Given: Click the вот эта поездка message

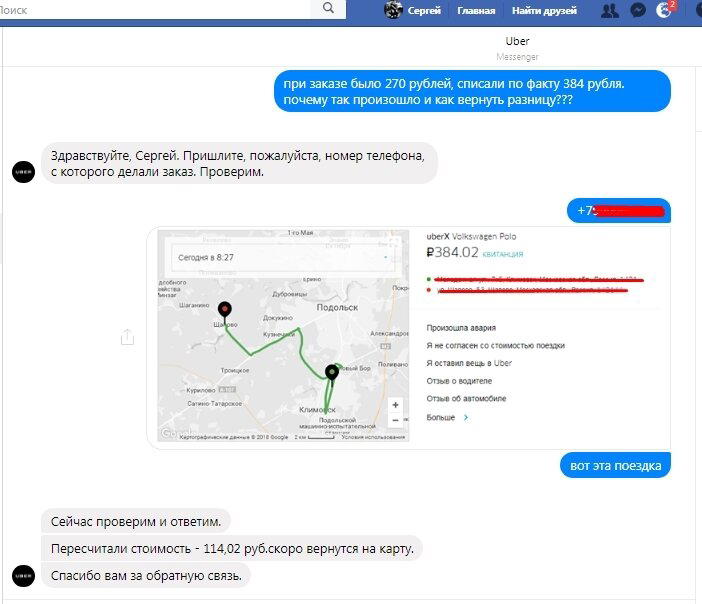Looking at the screenshot, I should 615,466.
